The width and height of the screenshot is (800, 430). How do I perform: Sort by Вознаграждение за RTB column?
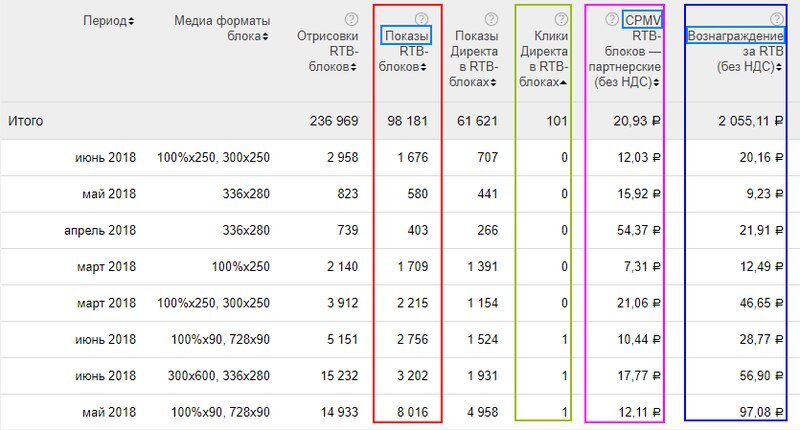(779, 67)
